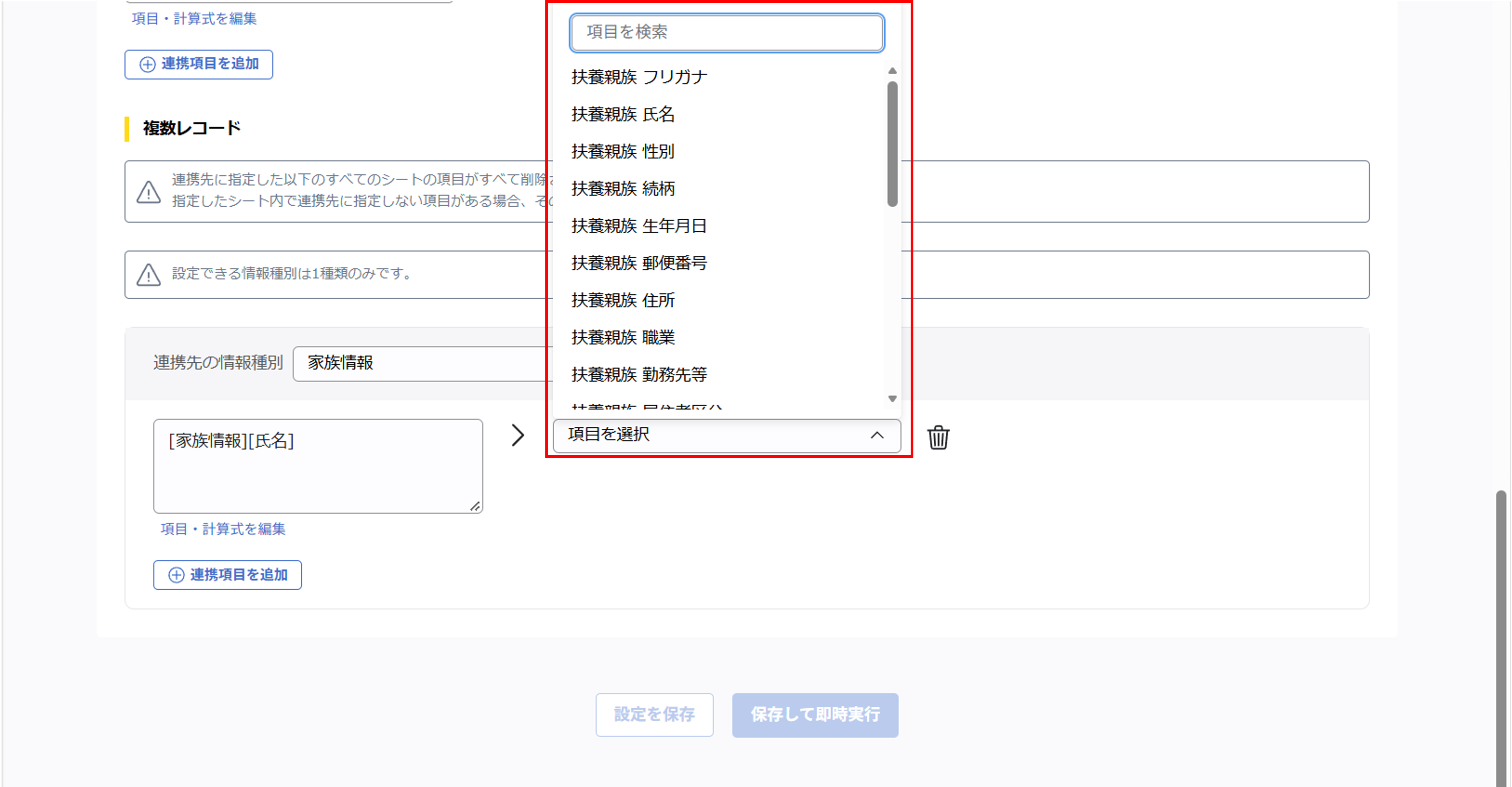Pick 扶養親族 郵便番号 in dropdown list
The height and width of the screenshot is (787, 1512).
(639, 263)
